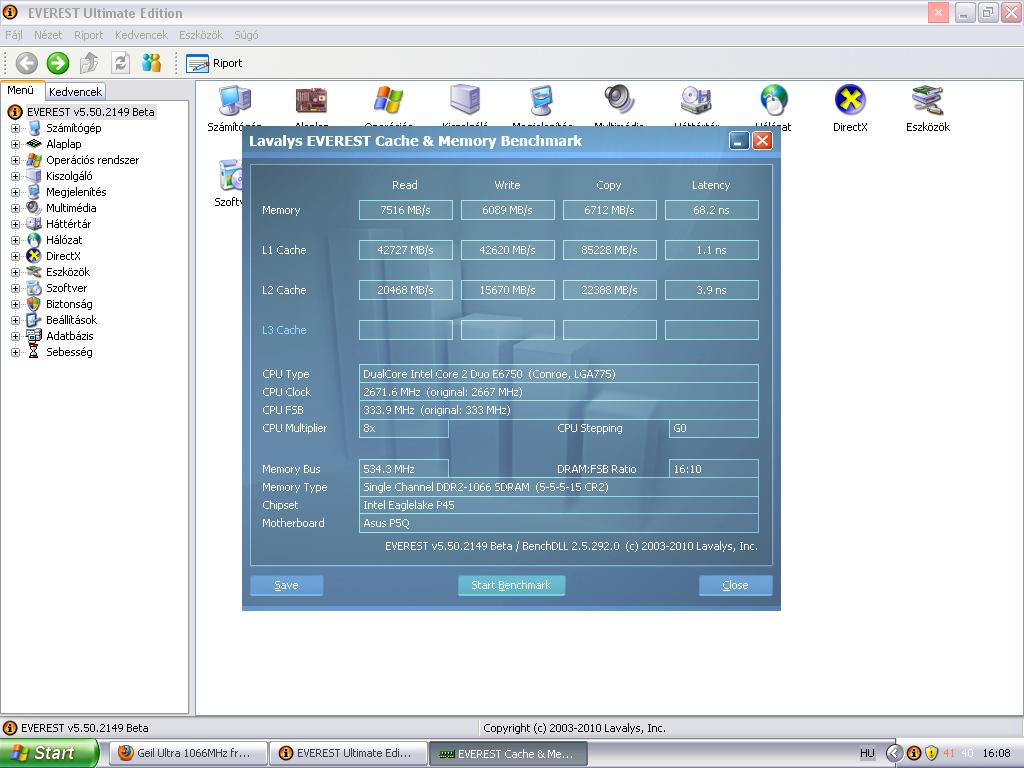Switch to the Kedvencek tab
1024x768 pixels.
tap(75, 92)
